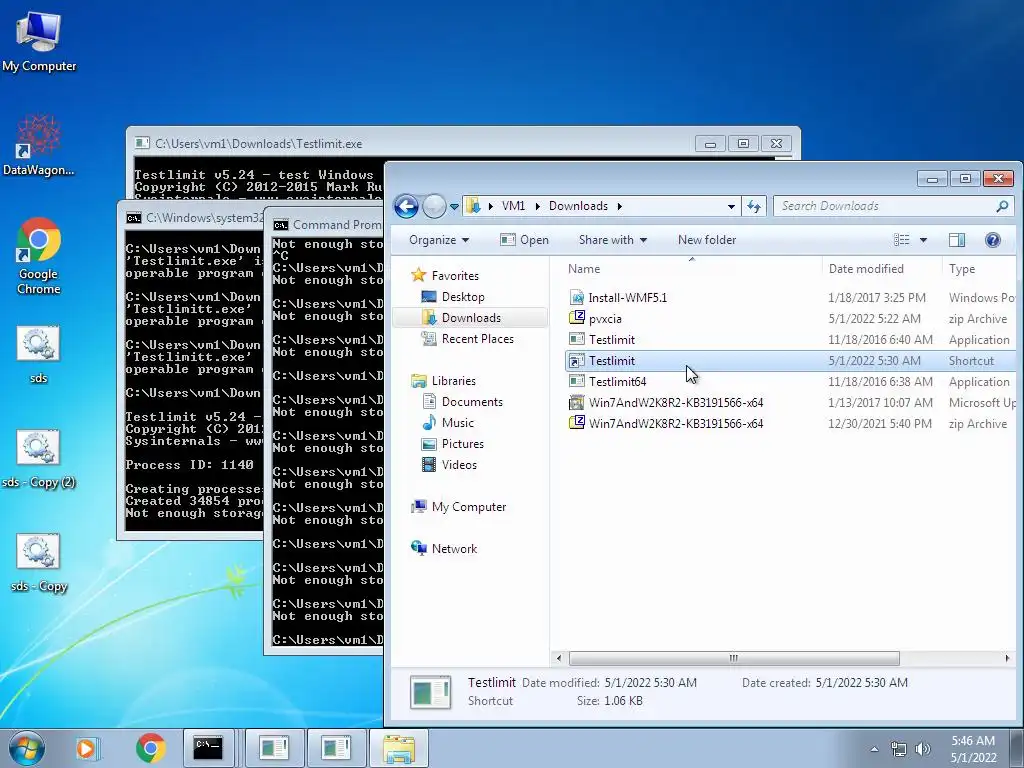Select Win7AndW2K8R2 zip Archive file
This screenshot has height=768, width=1024.
(x=790, y=423)
